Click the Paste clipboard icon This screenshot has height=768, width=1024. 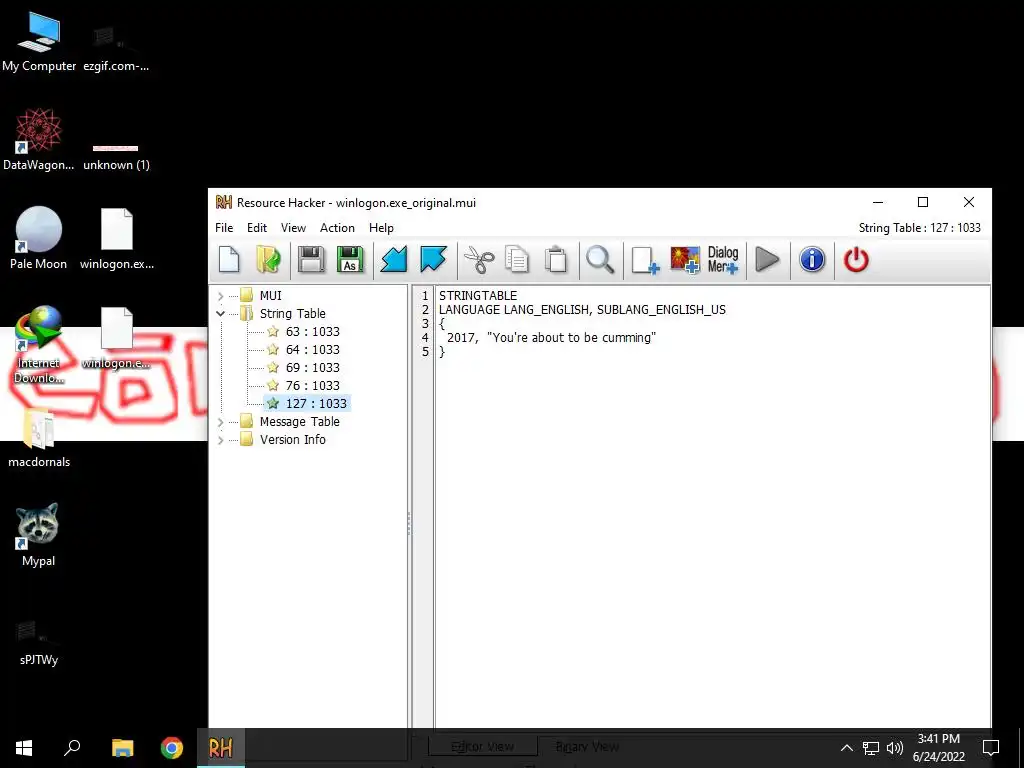[x=556, y=259]
